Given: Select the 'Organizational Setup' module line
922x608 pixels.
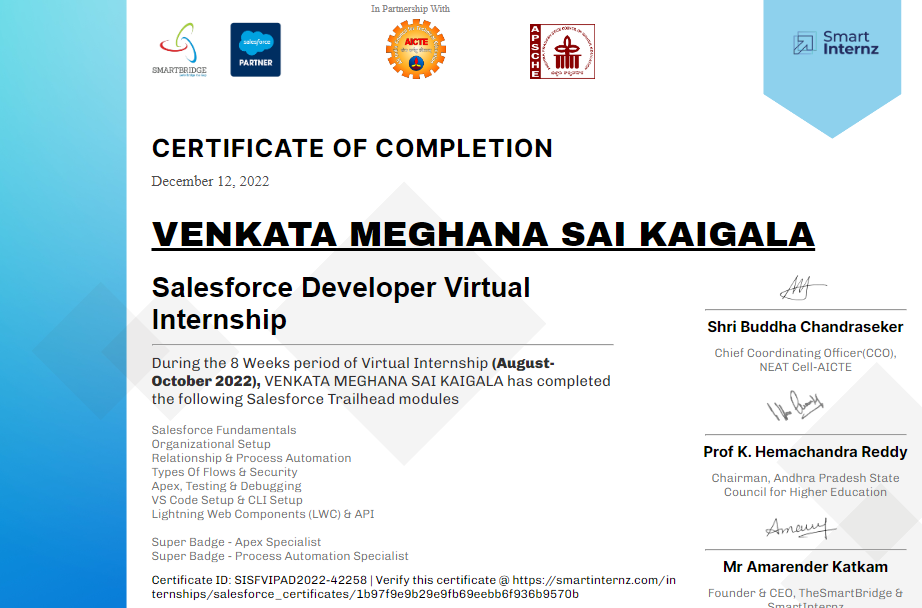Looking at the screenshot, I should click(211, 444).
